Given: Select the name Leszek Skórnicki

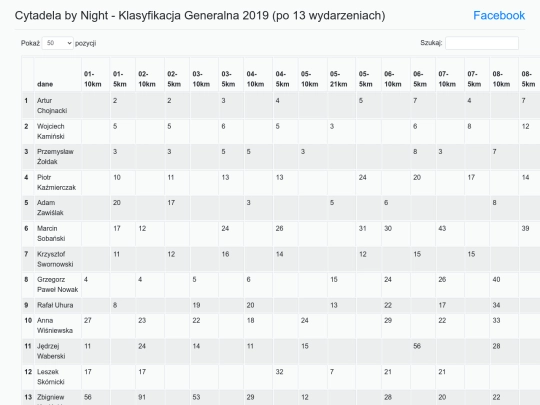Looking at the screenshot, I should pyautogui.click(x=51, y=377).
